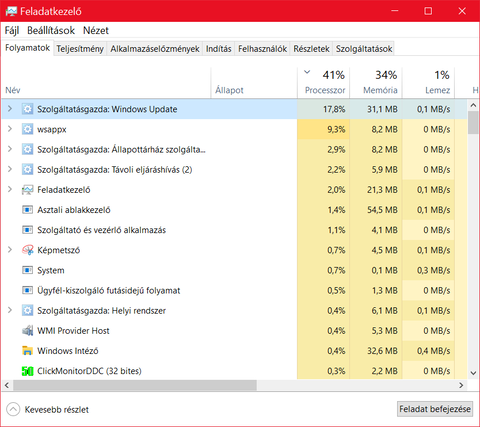The image size is (480, 427).
Task: Sort by the Memória column header
Action: point(376,83)
